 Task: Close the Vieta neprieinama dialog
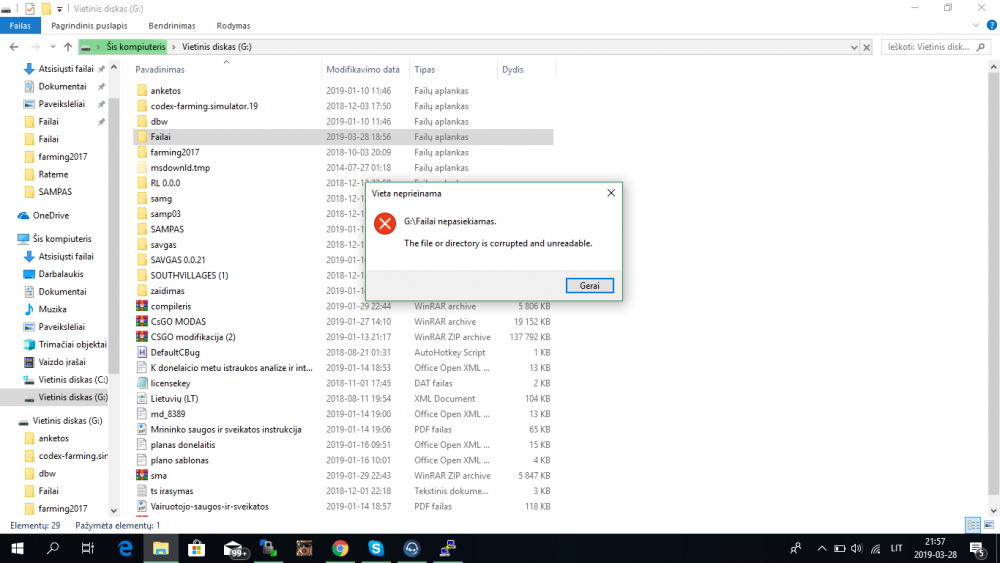click(611, 193)
